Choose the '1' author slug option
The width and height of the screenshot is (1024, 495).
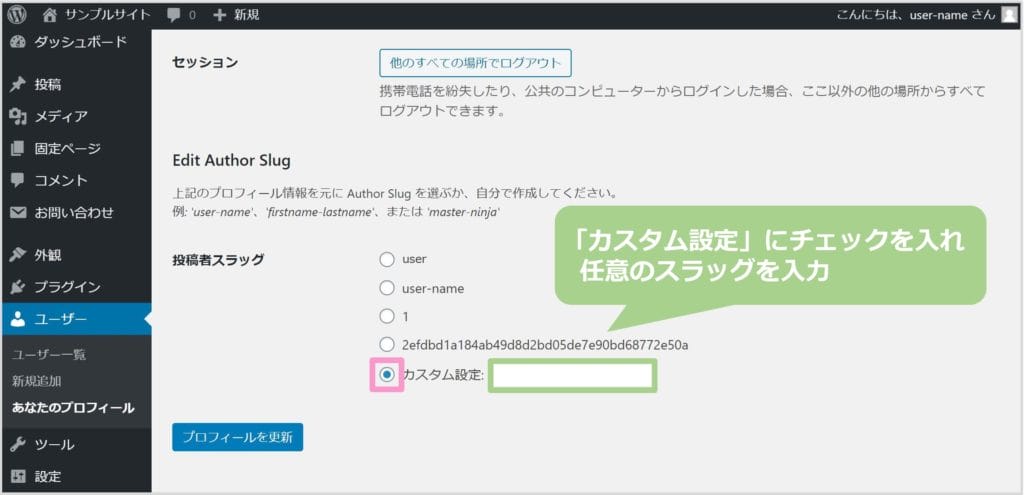coord(387,316)
